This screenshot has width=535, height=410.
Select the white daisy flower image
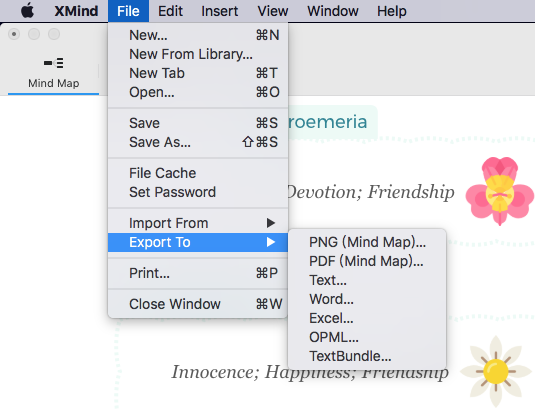click(x=495, y=371)
